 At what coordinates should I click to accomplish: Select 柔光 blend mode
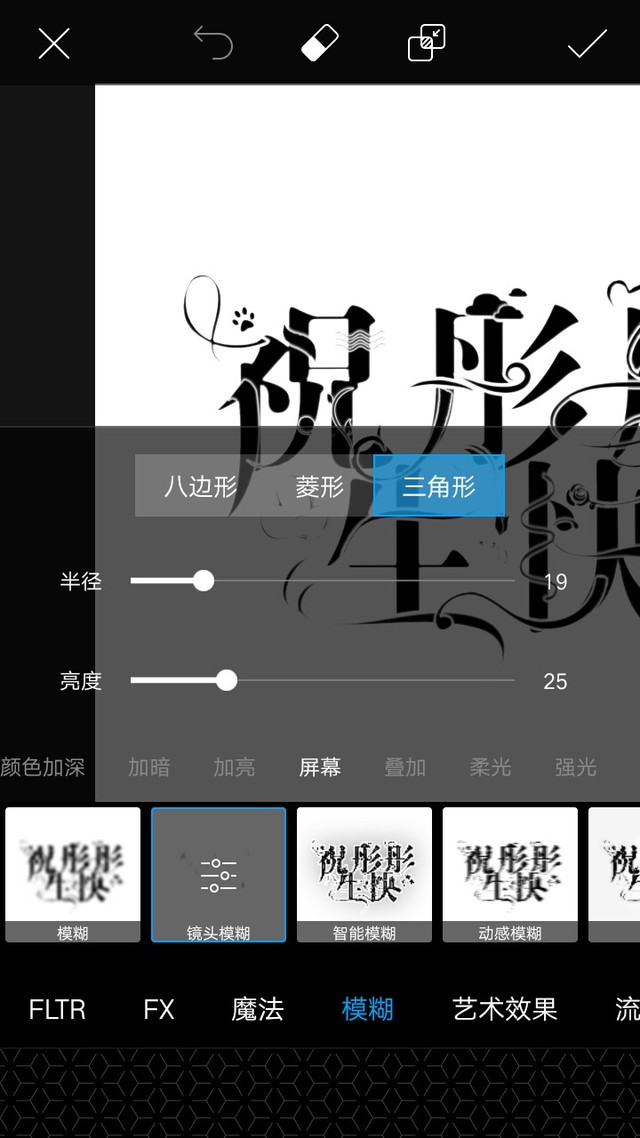point(490,767)
